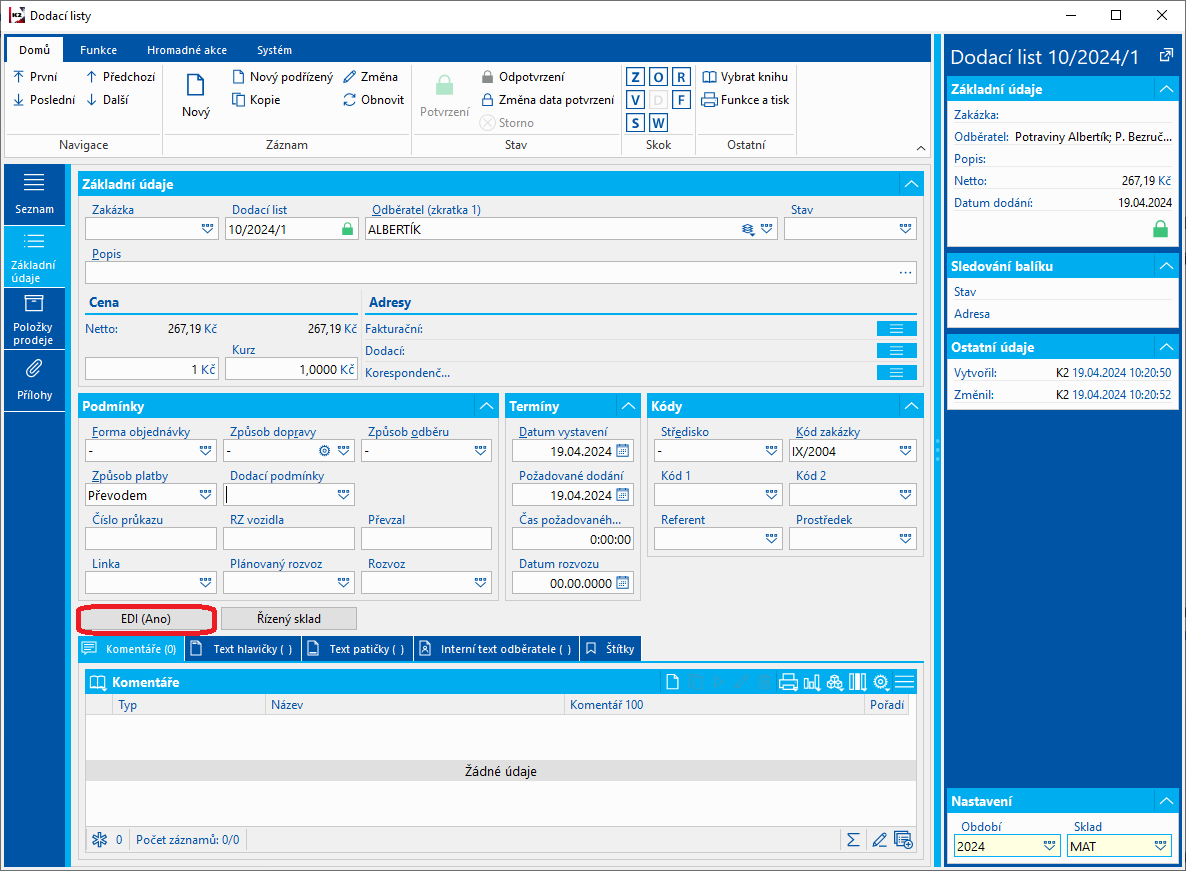Open comments grid settings gear
The width and height of the screenshot is (1186, 871).
[x=880, y=682]
